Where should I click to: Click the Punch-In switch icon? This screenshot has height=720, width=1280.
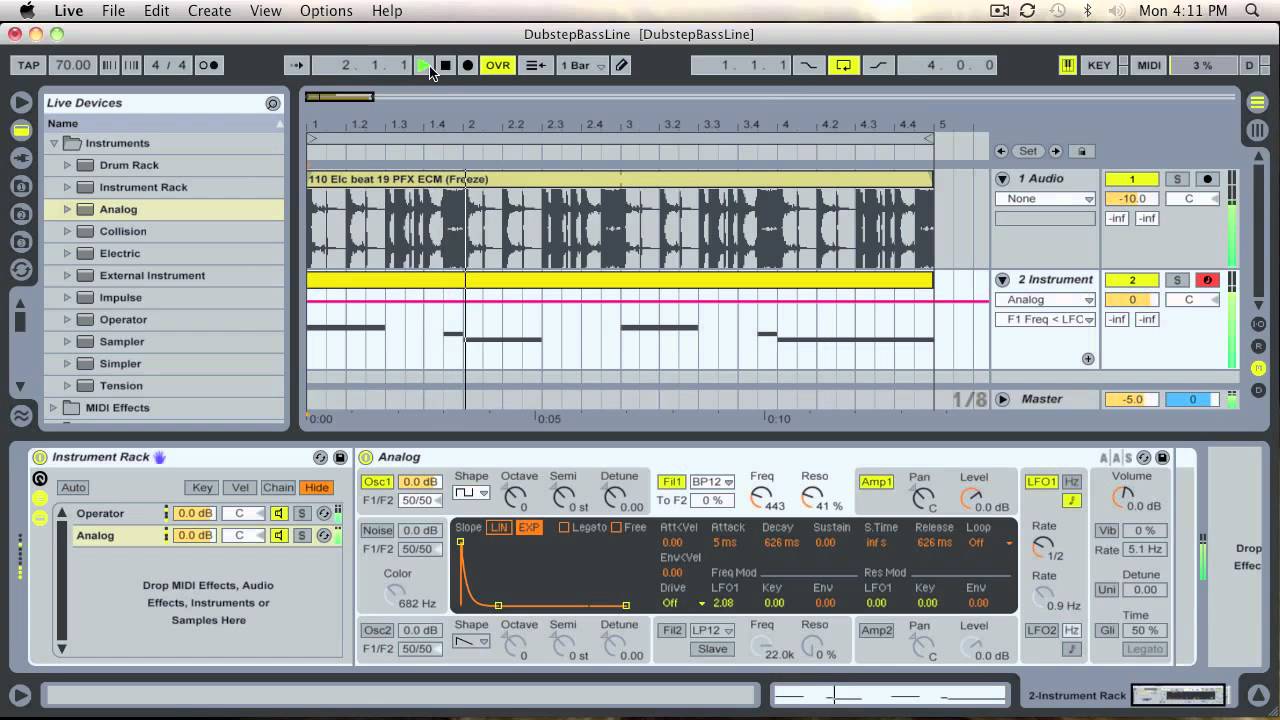coord(808,65)
